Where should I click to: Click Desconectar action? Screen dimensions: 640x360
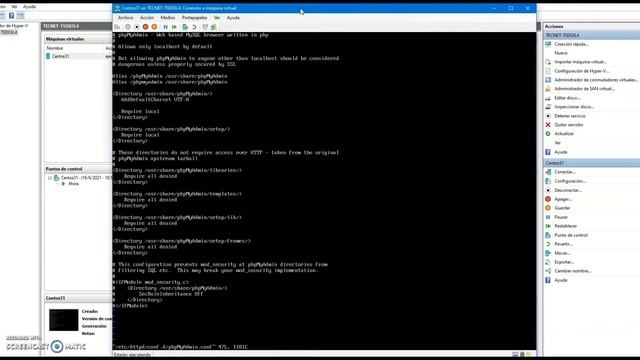point(568,190)
